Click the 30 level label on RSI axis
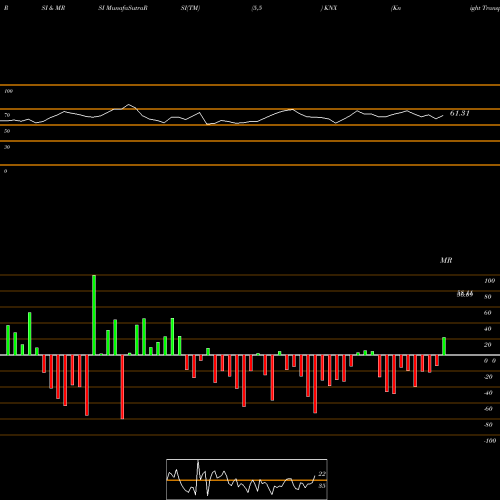The image size is (500, 500). coord(7,147)
